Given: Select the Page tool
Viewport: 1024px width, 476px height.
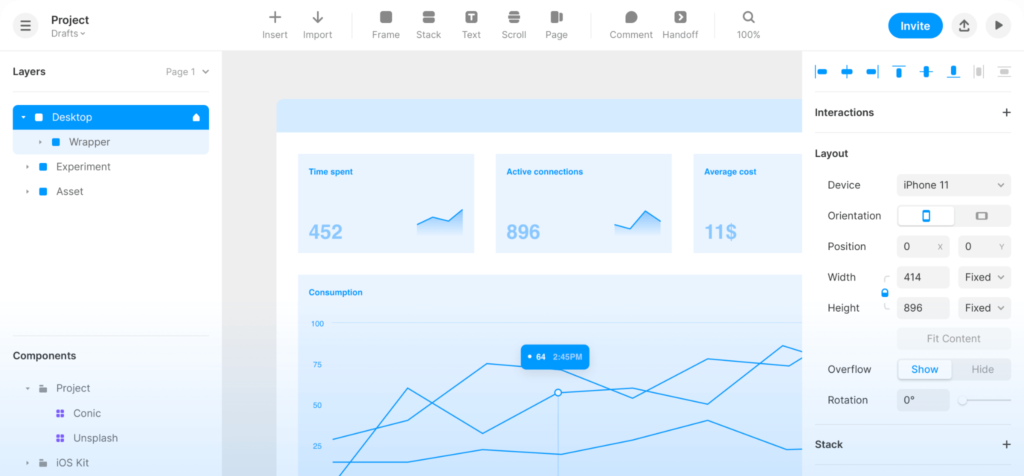Looking at the screenshot, I should 556,25.
